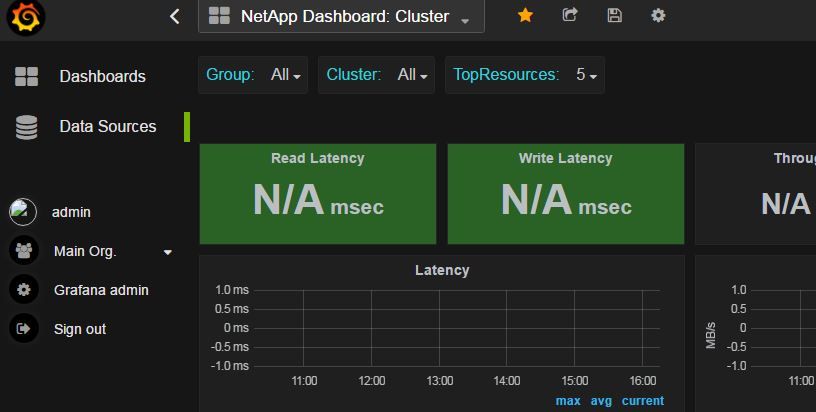Star this dashboard as favorite
816x412 pixels.
point(525,15)
